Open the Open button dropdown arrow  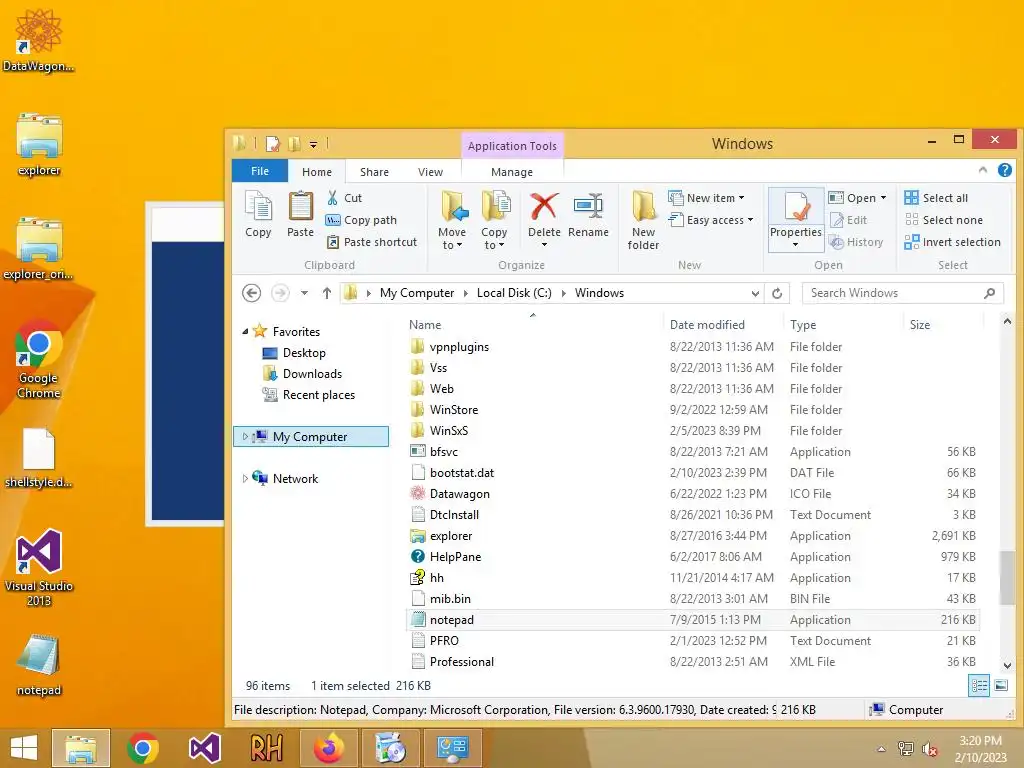(884, 198)
